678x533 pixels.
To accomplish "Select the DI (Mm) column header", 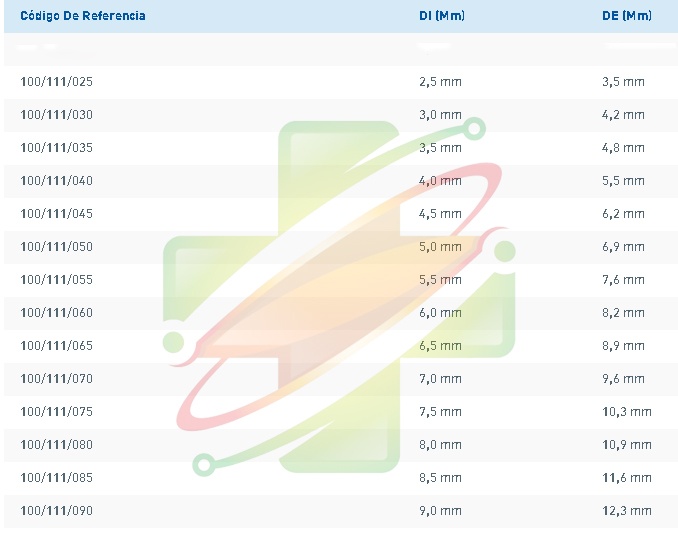I will 442,16.
